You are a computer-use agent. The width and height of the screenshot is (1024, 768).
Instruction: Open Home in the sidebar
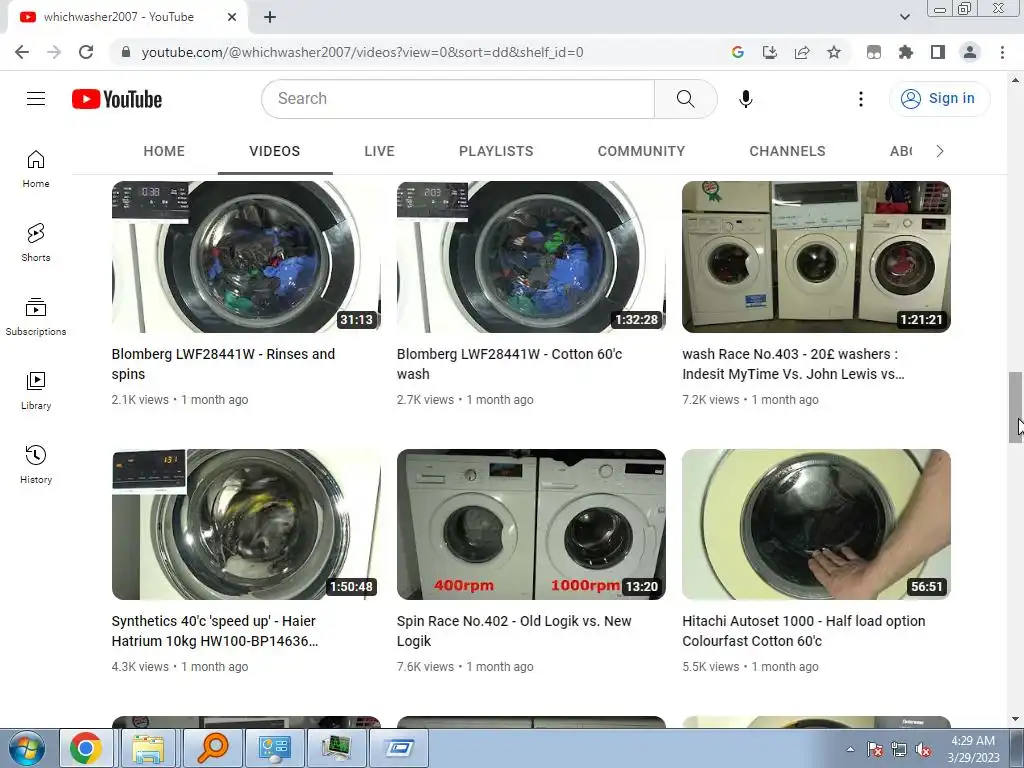pos(36,168)
